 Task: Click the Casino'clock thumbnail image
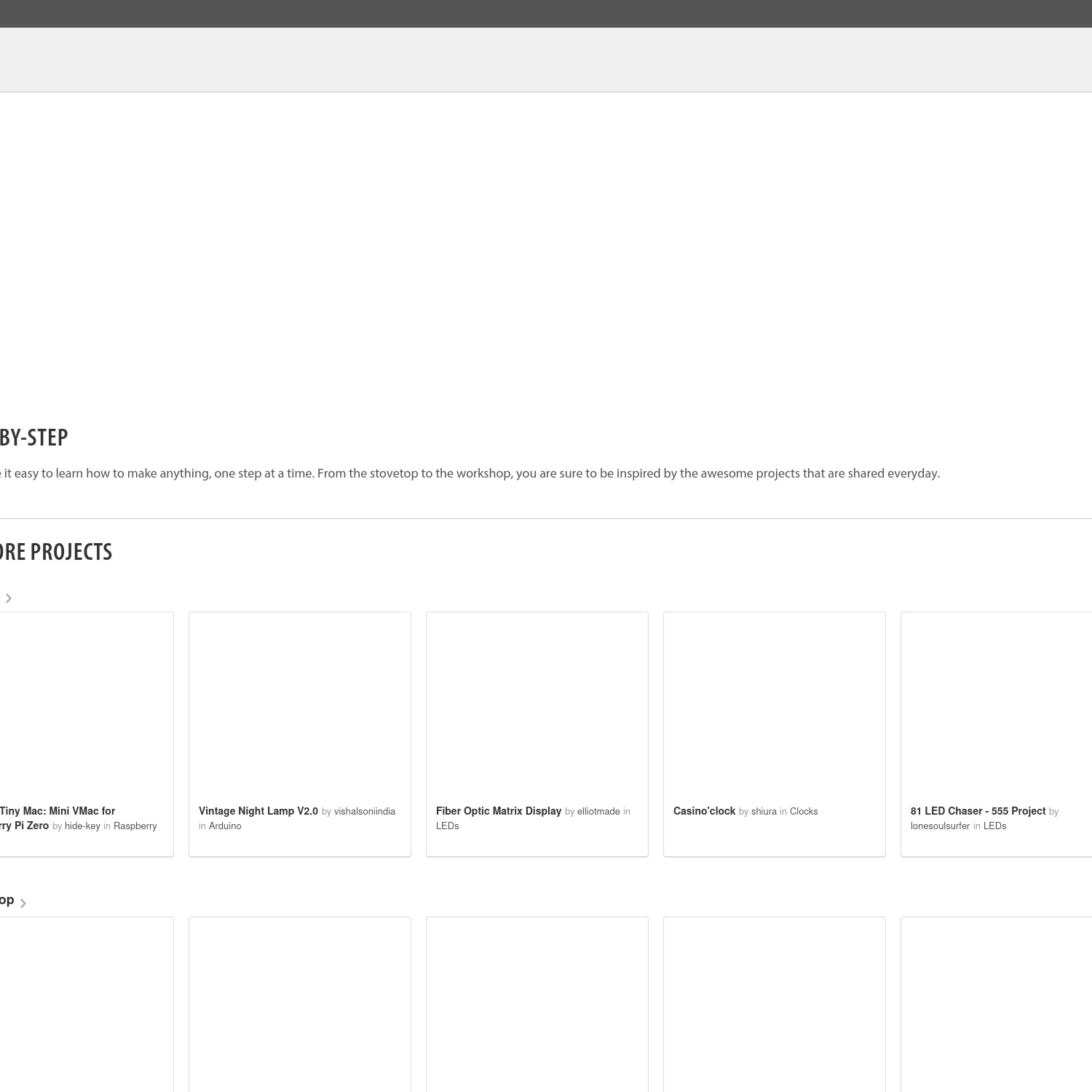click(775, 704)
